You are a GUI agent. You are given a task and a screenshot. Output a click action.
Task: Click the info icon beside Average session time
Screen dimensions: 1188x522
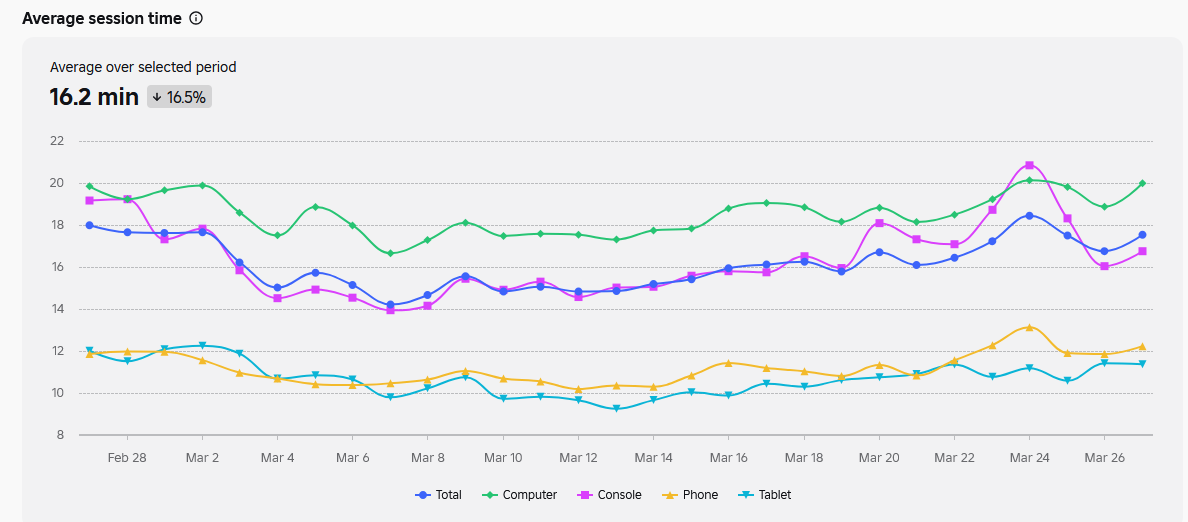[196, 19]
